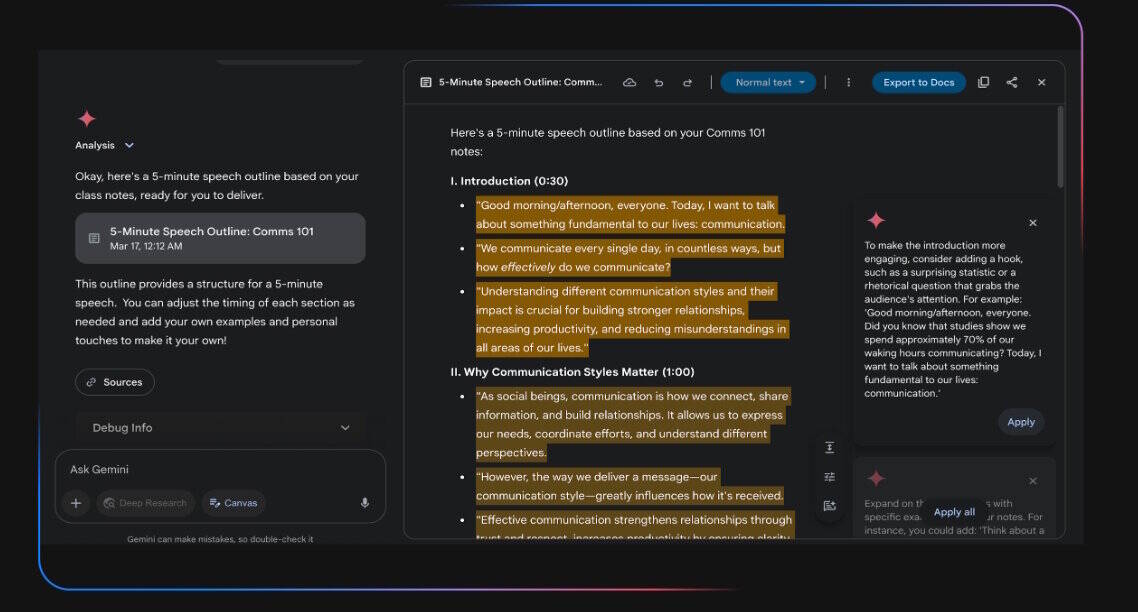Toggle the Deep Research chip
This screenshot has height=612, width=1138.
146,503
